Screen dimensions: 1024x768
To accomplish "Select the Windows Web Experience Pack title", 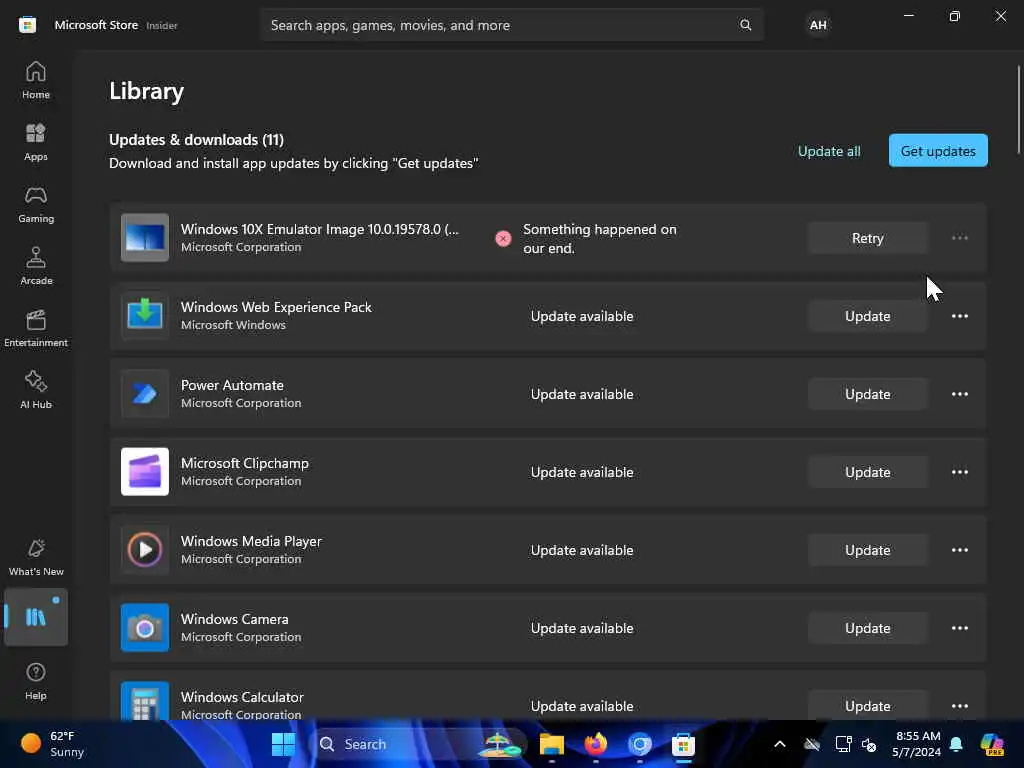I will [x=276, y=307].
